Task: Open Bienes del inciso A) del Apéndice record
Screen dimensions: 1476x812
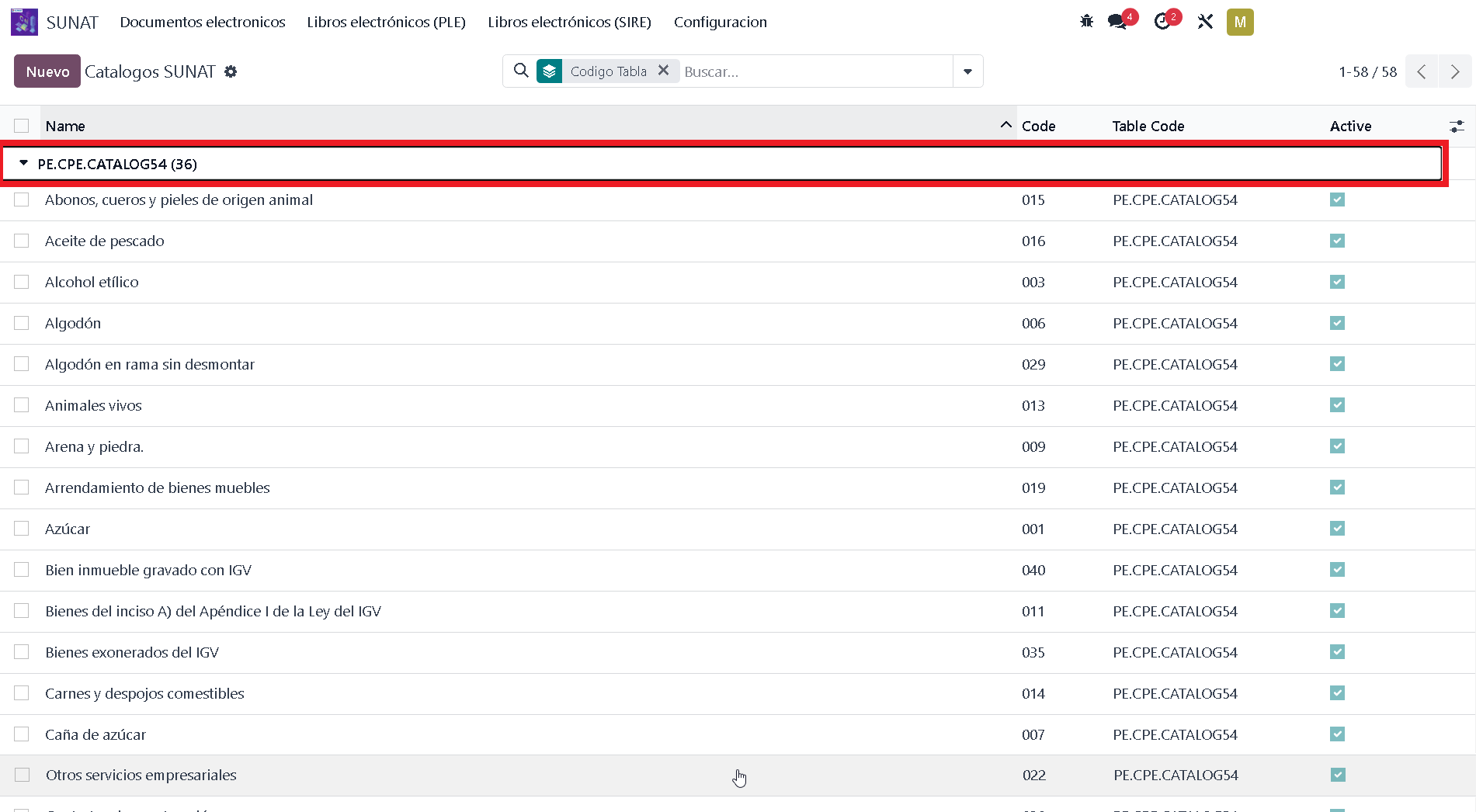Action: point(214,611)
